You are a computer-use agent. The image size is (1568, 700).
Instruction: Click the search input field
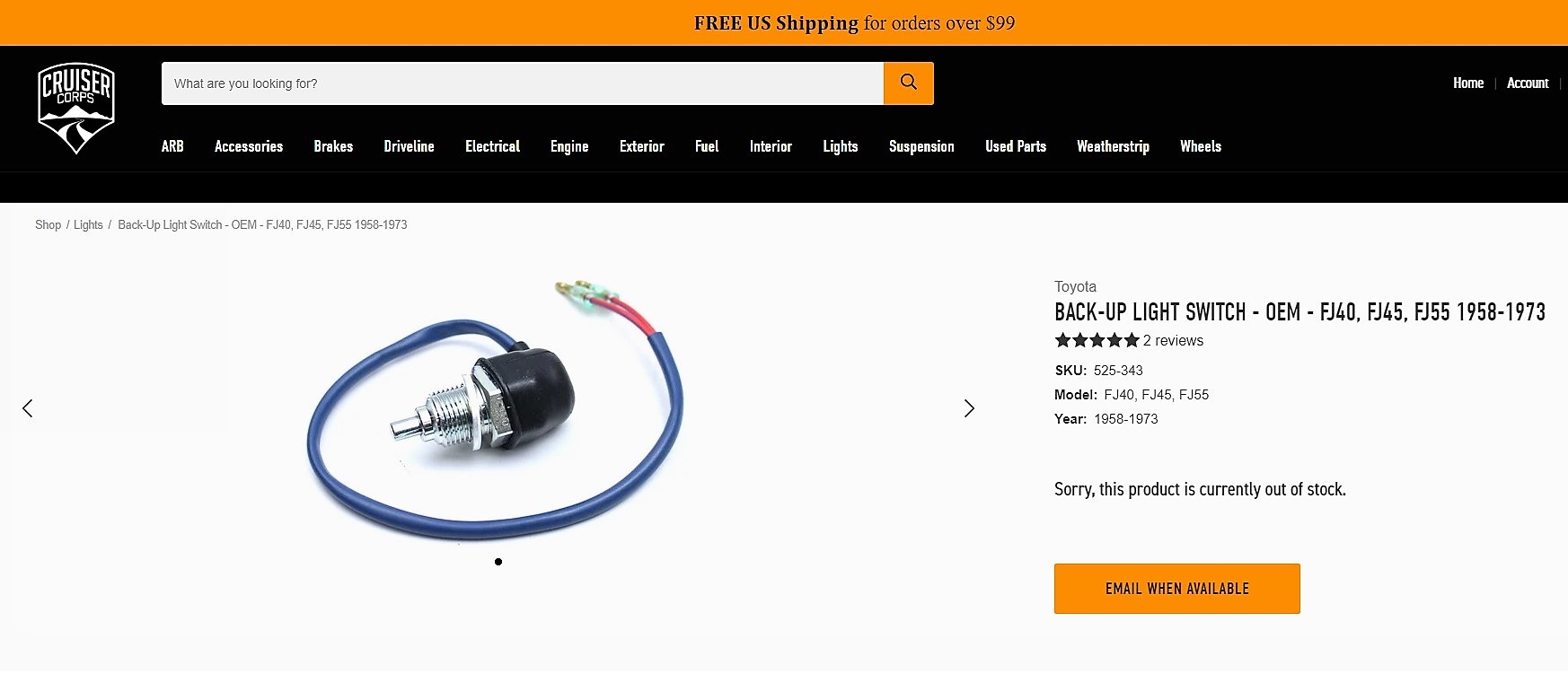pyautogui.click(x=523, y=83)
